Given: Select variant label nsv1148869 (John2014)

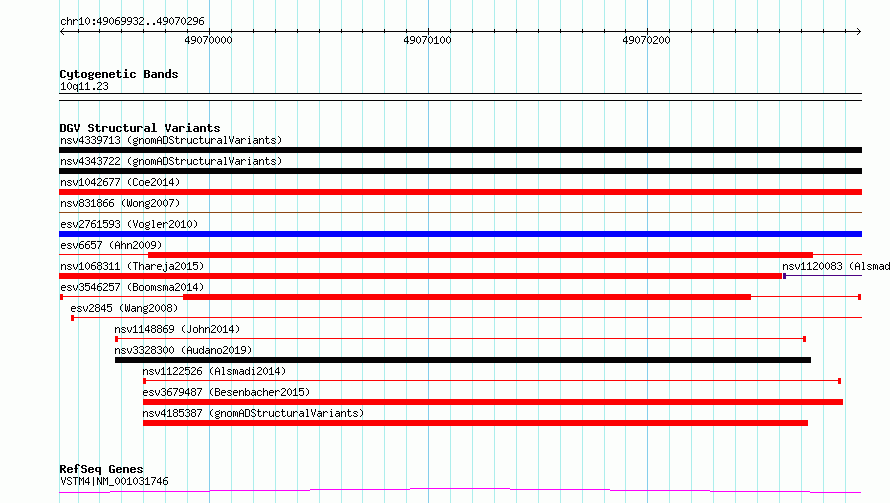Looking at the screenshot, I should [177, 329].
